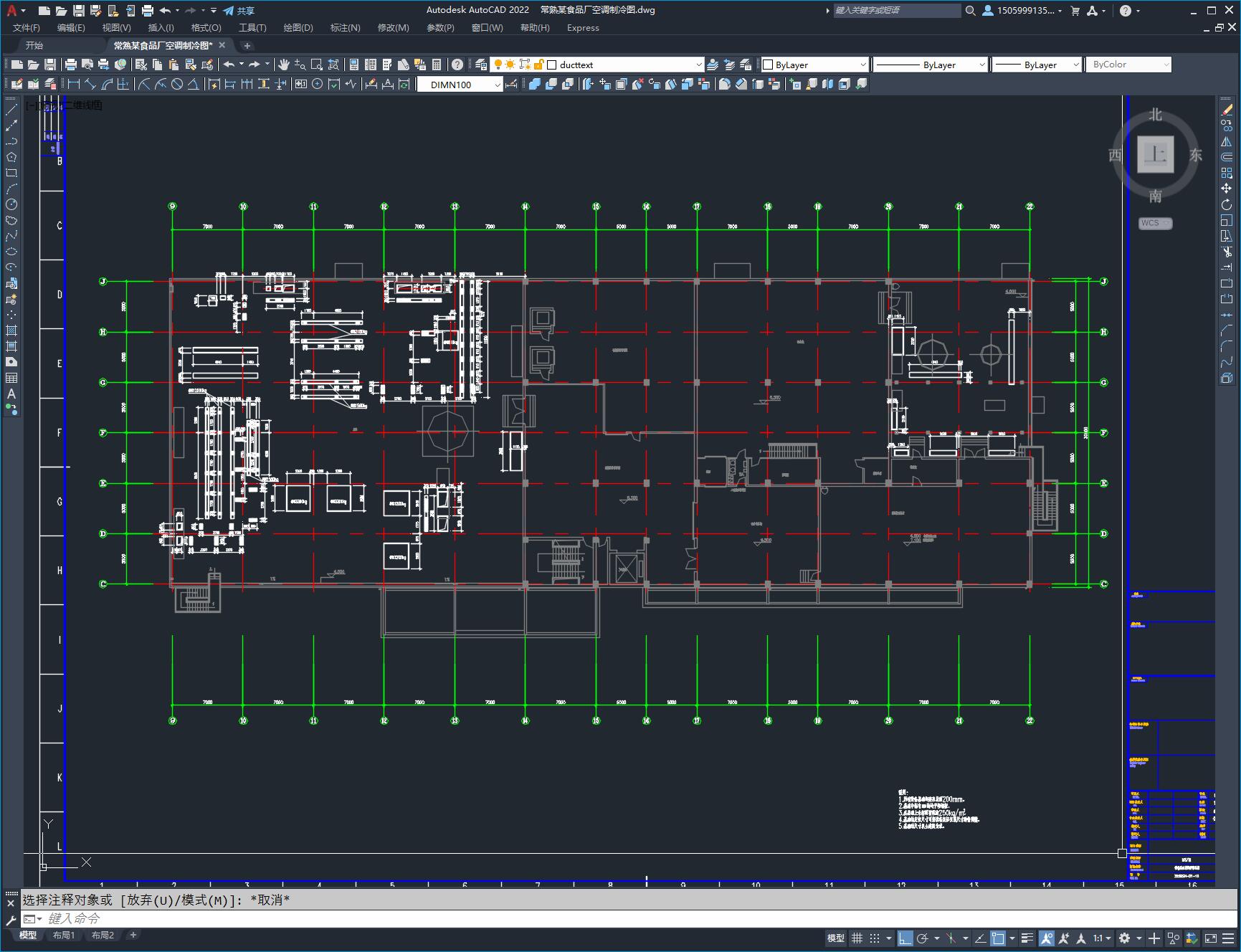Image resolution: width=1241 pixels, height=952 pixels.
Task: Click the Zoom Window toolbar icon
Action: 316,65
